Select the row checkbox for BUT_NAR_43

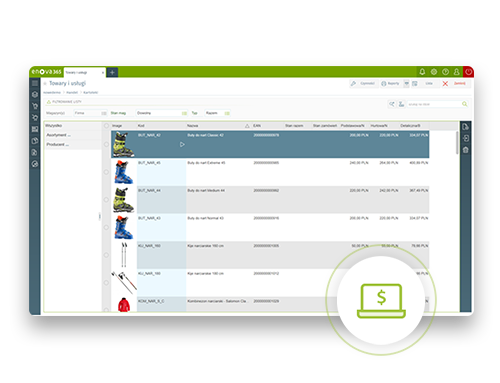click(x=106, y=227)
